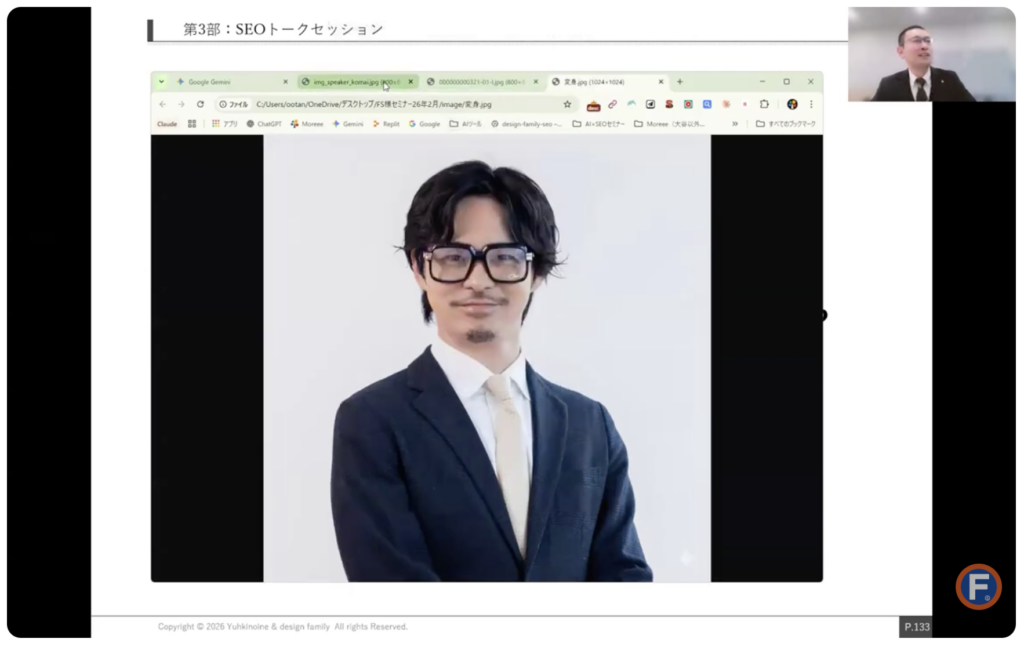Click the browser back arrow
The height and width of the screenshot is (646, 1024).
[x=163, y=104]
